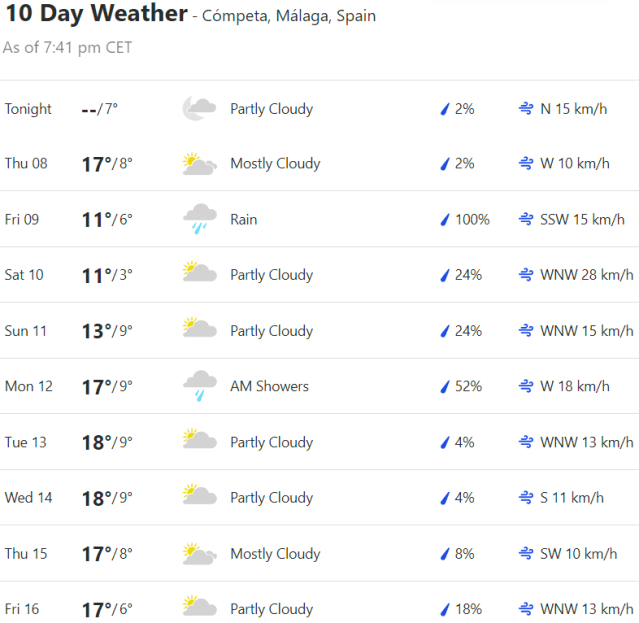Click the AM Showers description text
639x623 pixels.
[269, 387]
